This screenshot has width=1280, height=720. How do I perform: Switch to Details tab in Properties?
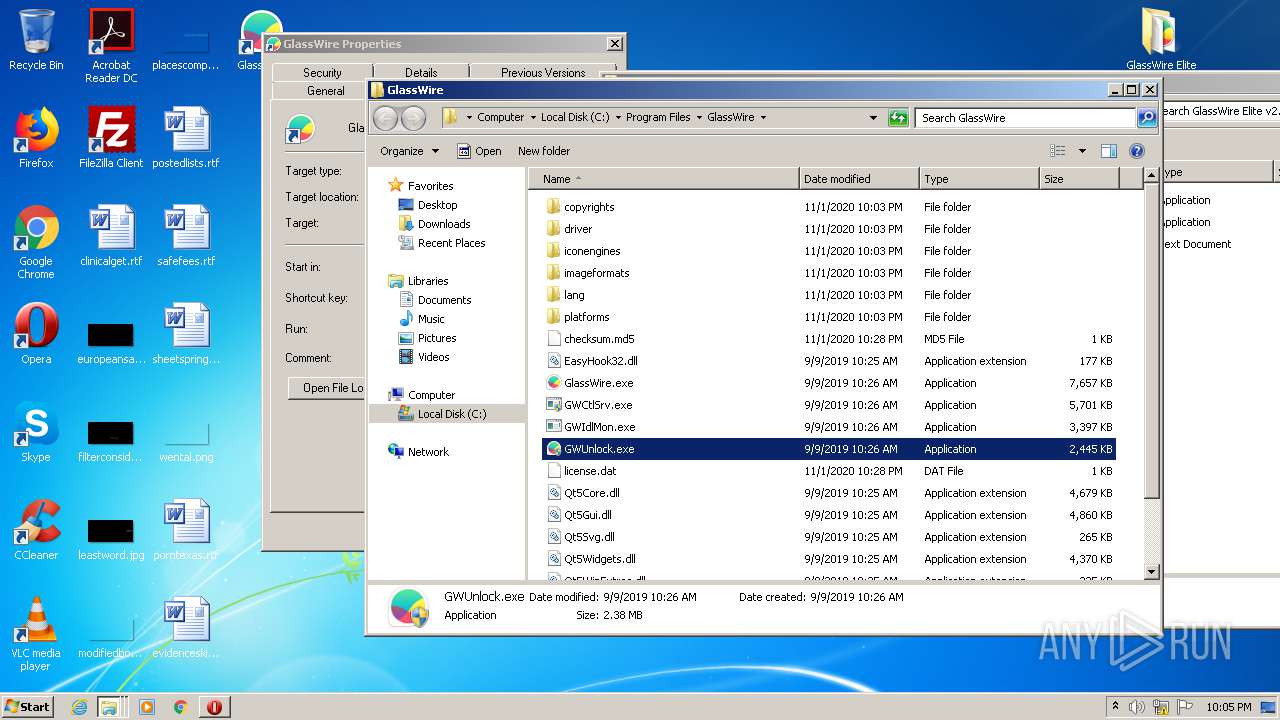(x=421, y=73)
